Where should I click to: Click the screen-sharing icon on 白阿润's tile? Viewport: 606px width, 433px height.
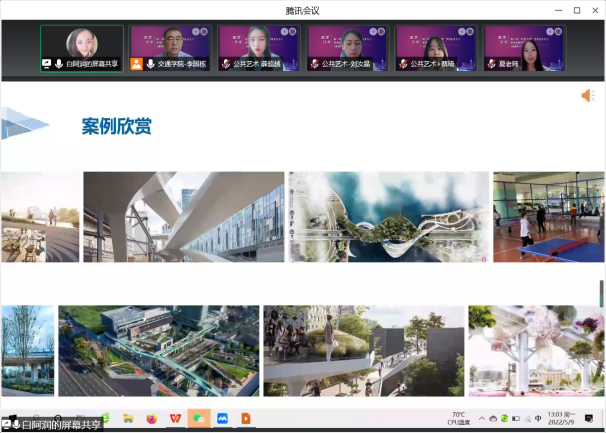[46, 64]
